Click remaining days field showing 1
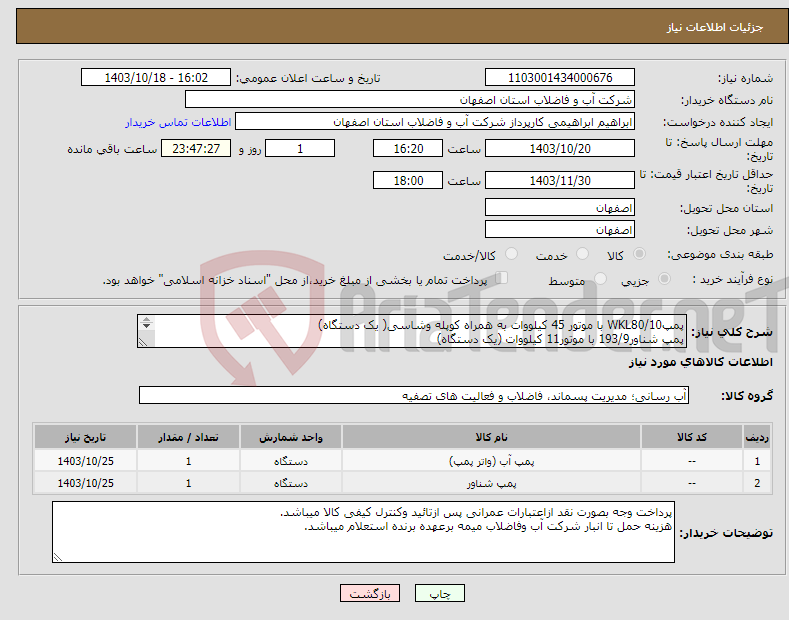Image resolution: width=789 pixels, height=620 pixels. coord(300,148)
